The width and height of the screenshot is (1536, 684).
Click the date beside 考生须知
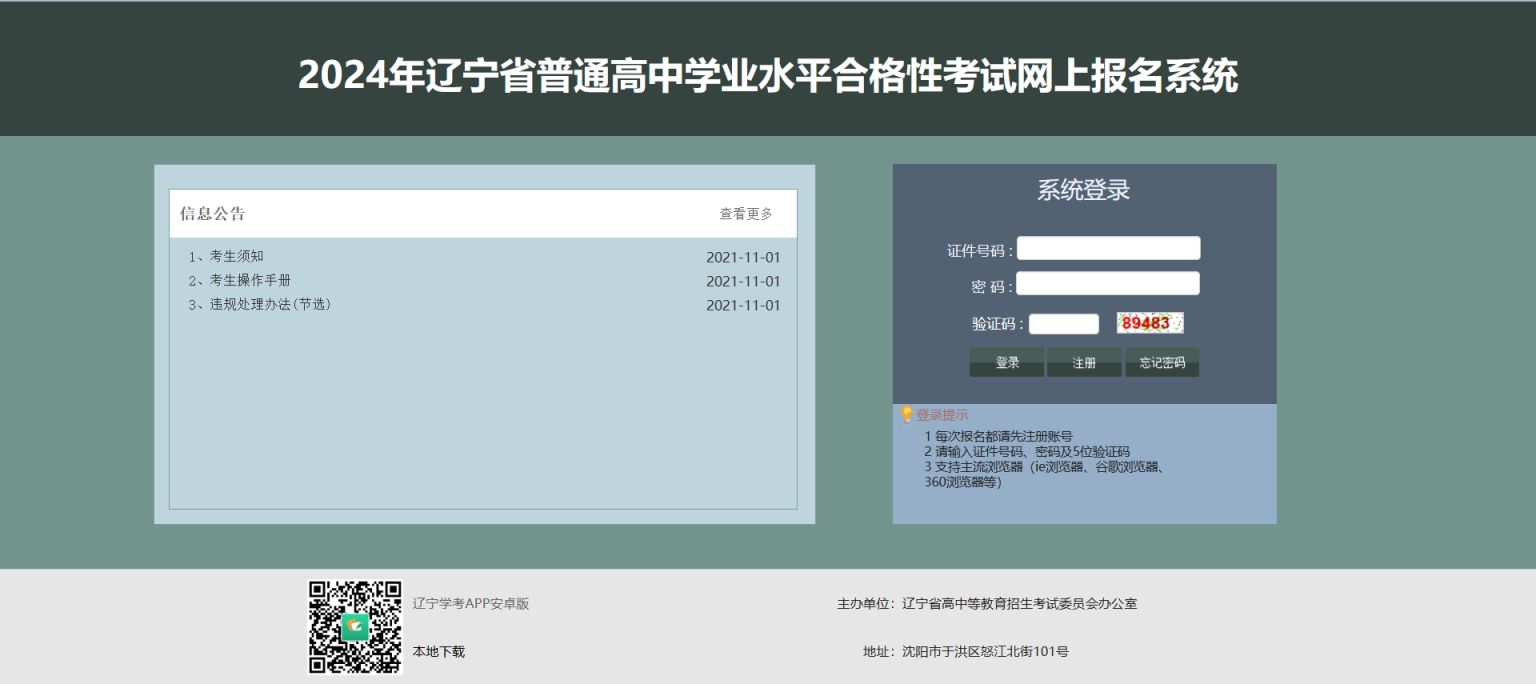(743, 257)
